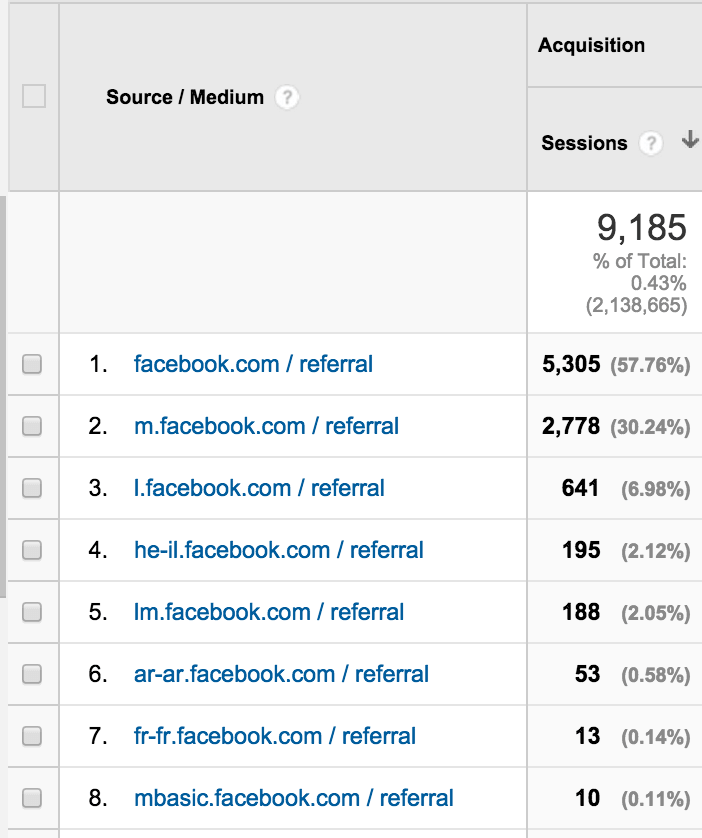The height and width of the screenshot is (838, 702).
Task: Click the Sessions sort descending arrow
Action: coord(690,139)
